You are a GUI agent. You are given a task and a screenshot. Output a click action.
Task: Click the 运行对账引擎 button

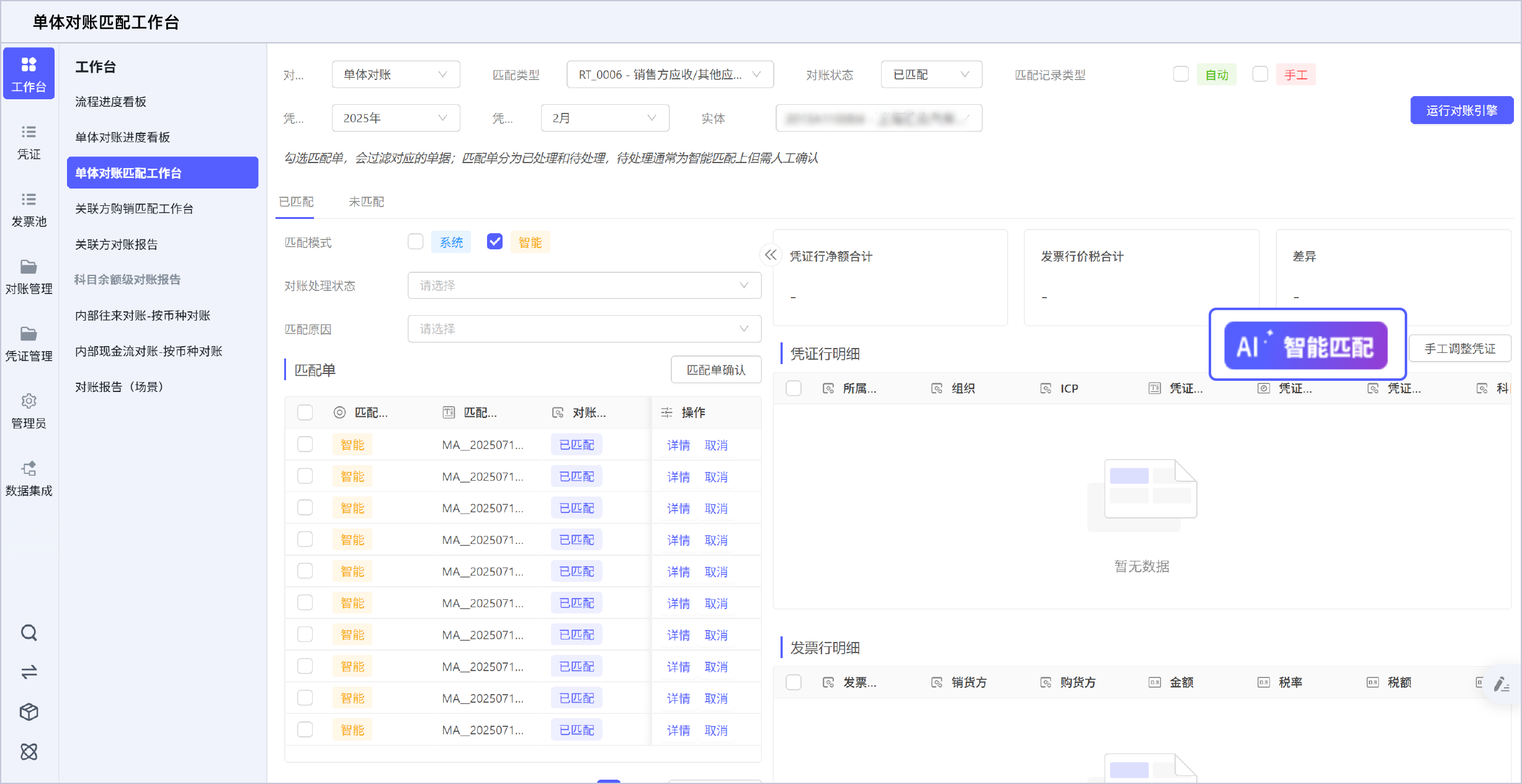click(1461, 110)
